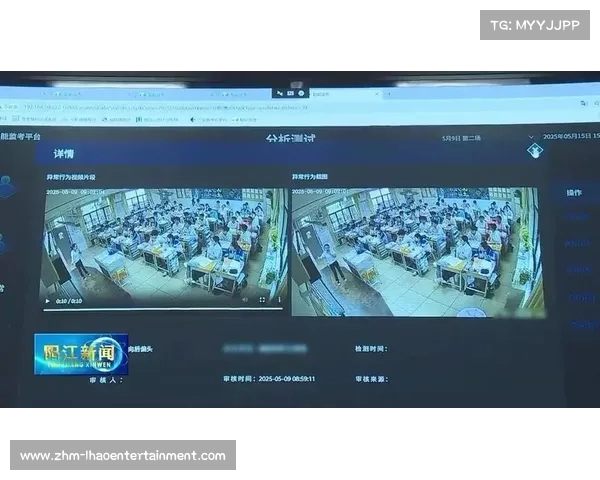Switch to the second browser tab
This screenshot has width=600, height=480.
[145, 94]
